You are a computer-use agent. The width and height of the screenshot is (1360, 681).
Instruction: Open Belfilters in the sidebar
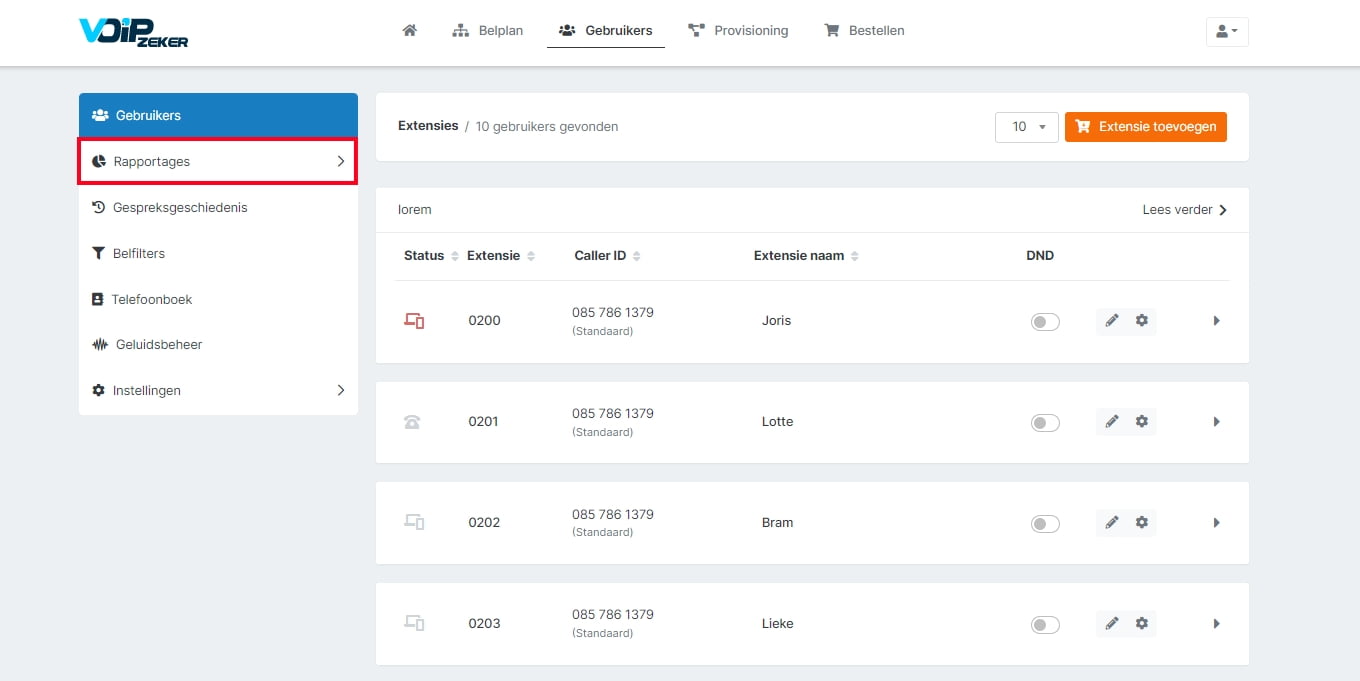click(x=218, y=253)
